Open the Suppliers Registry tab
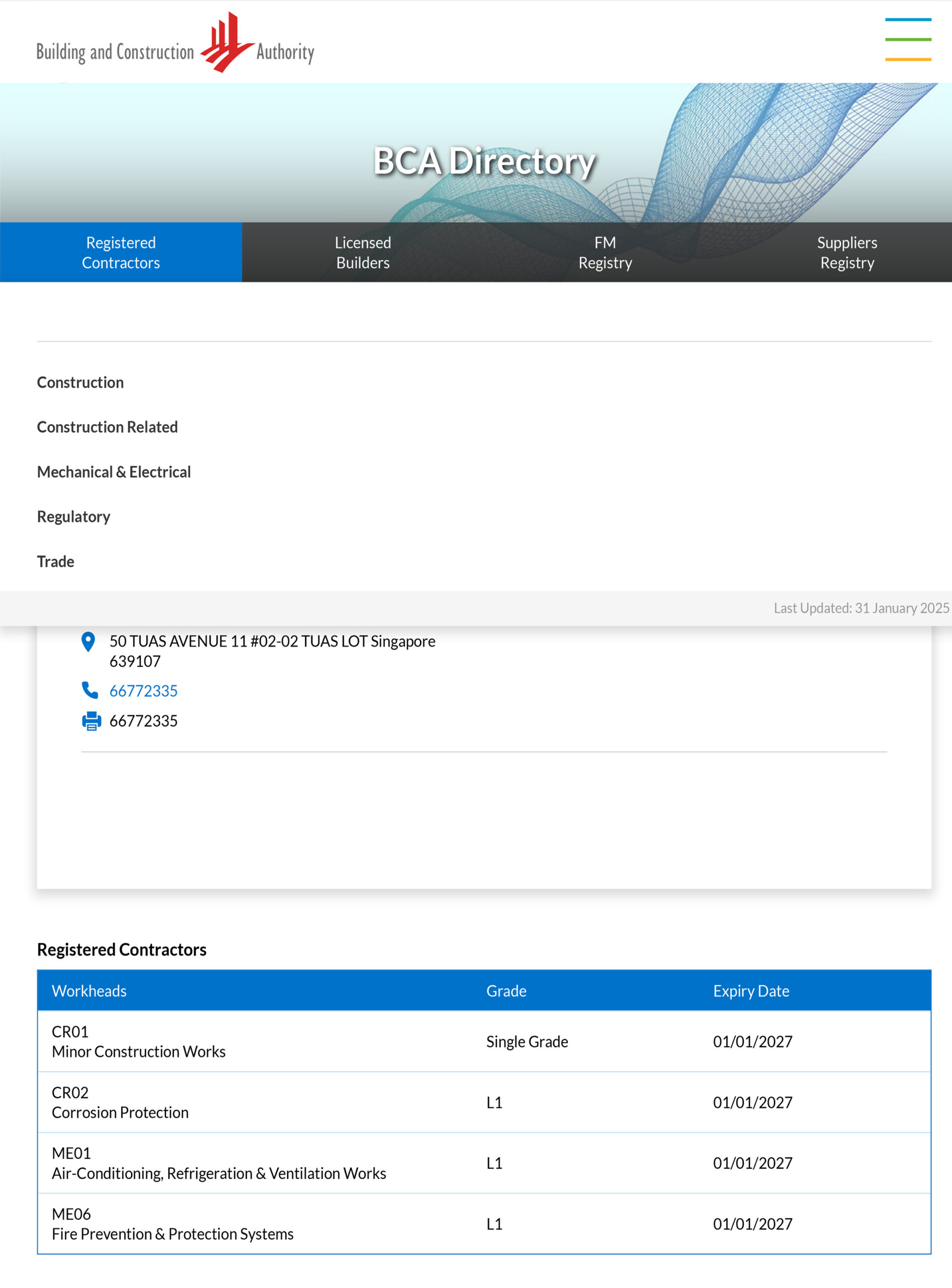This screenshot has height=1288, width=952. [x=847, y=253]
